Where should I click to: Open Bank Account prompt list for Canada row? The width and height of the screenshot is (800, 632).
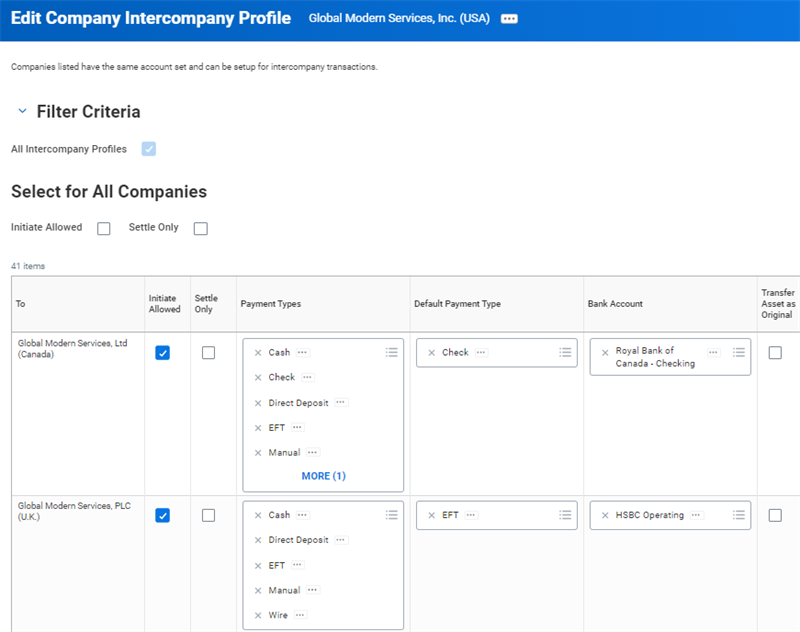[x=738, y=352]
